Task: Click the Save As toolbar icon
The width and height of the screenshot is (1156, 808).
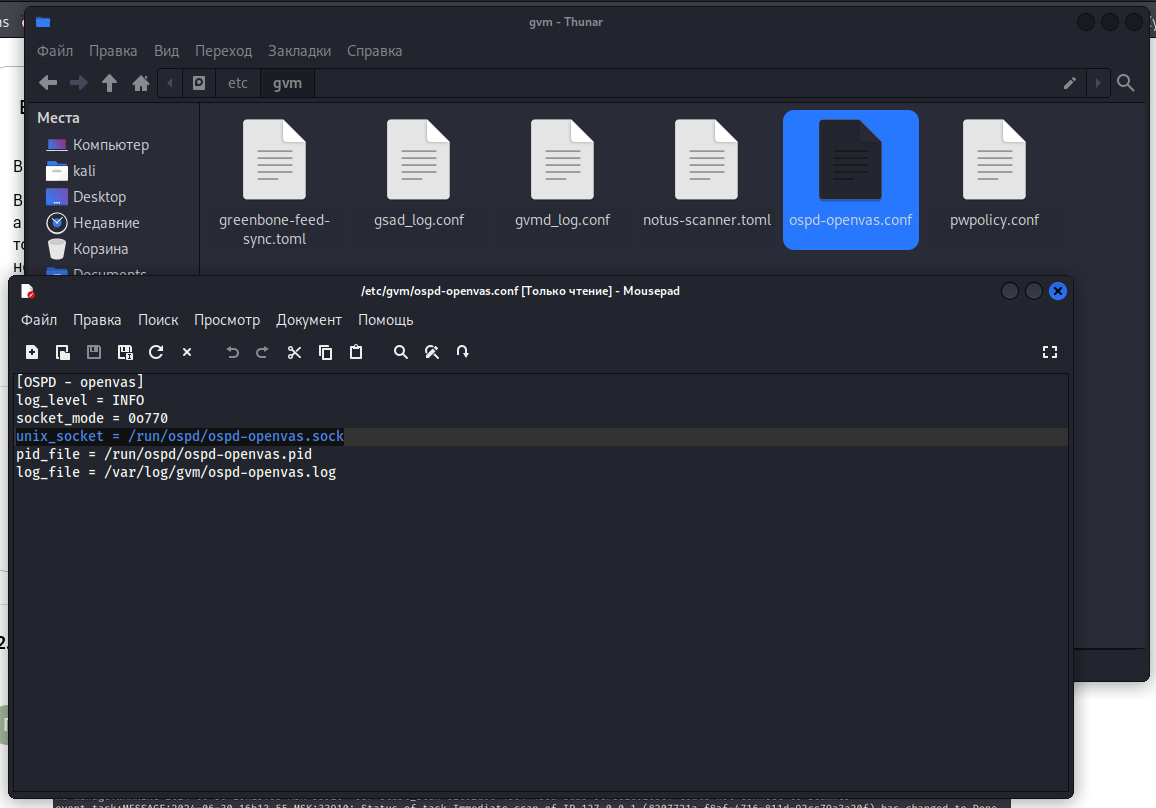Action: point(125,352)
